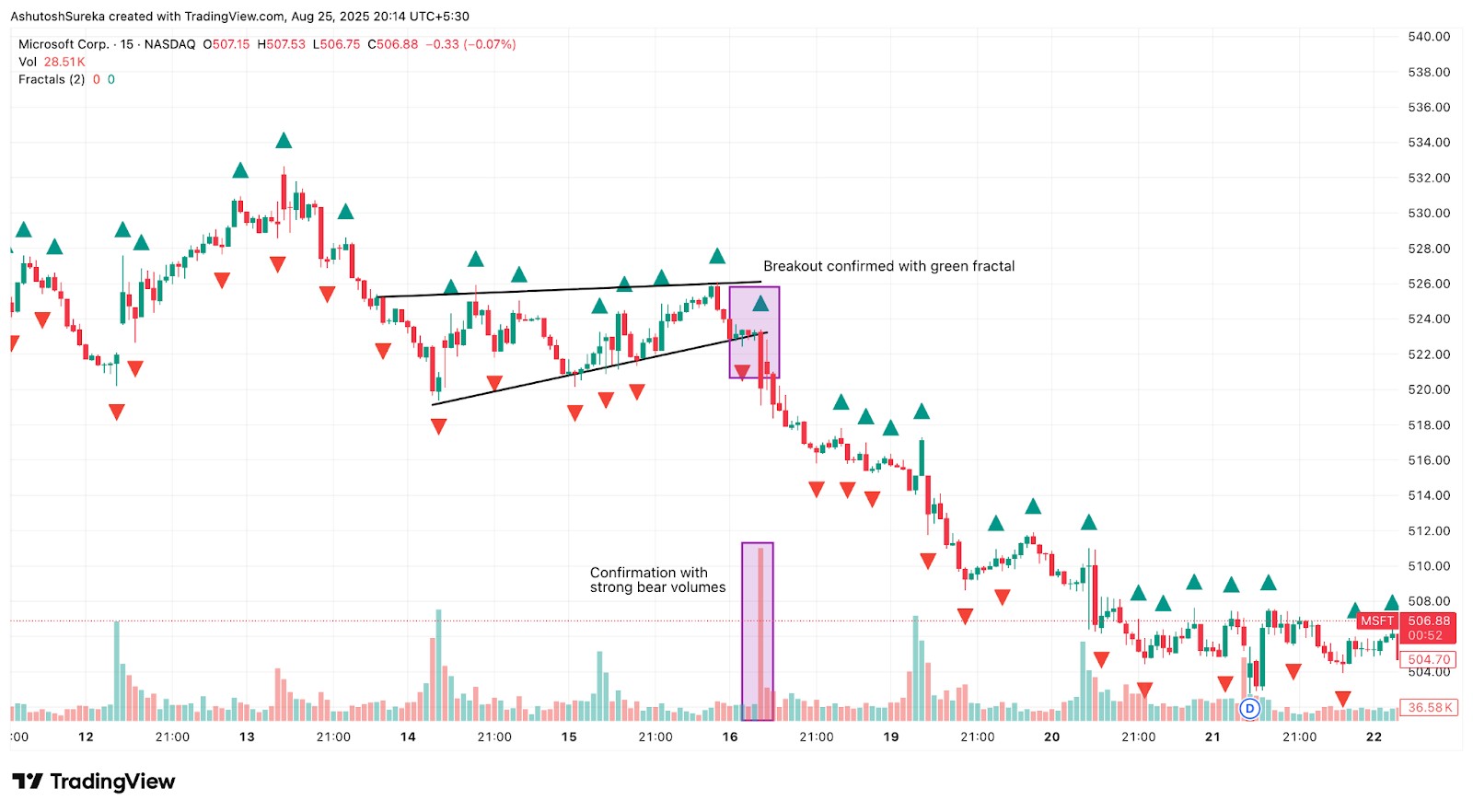Click the high value H507.53
This screenshot has height=812, width=1473.
tap(282, 44)
